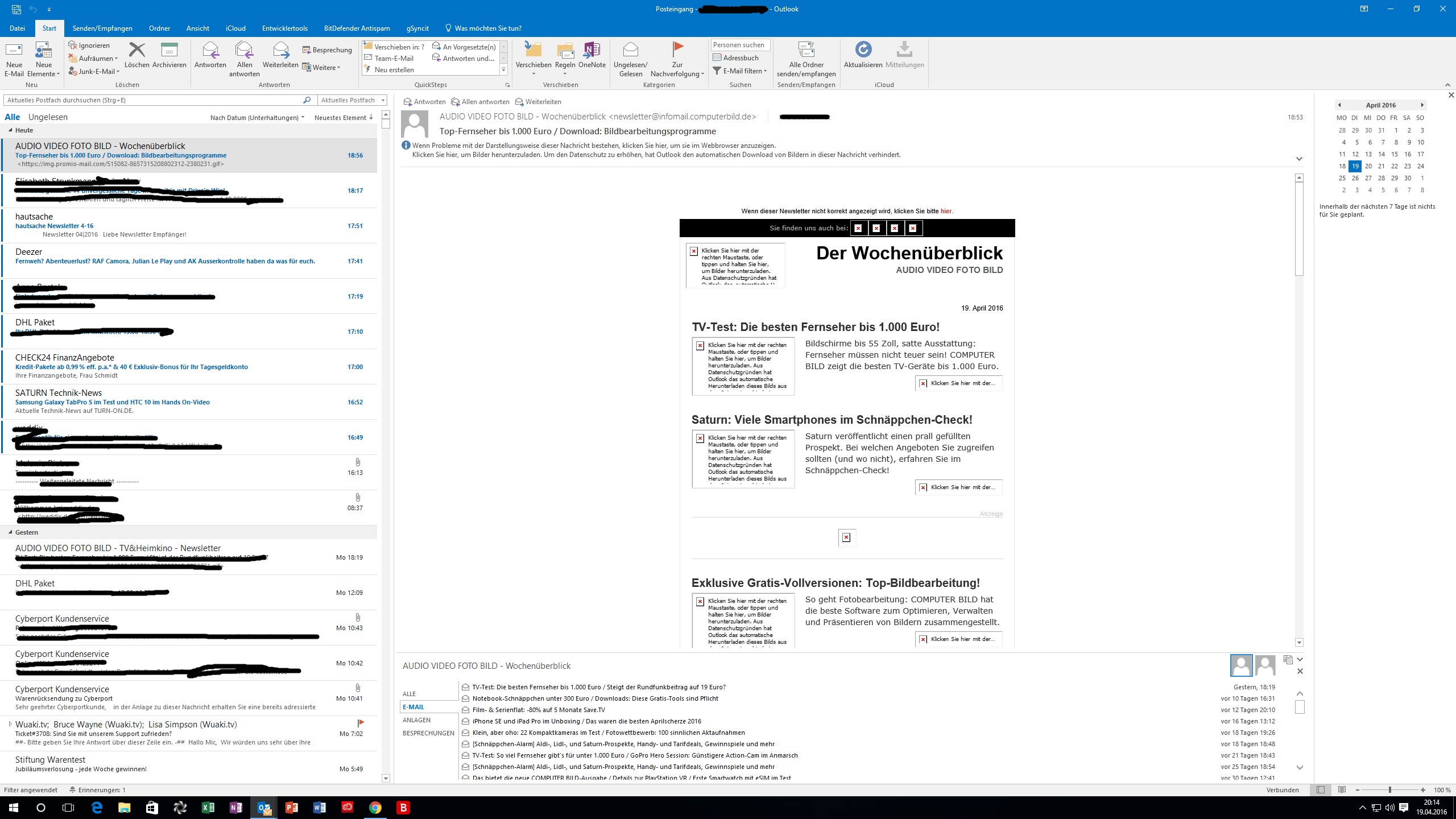
Task: Click the zoom slider handle
Action: tap(1389, 790)
